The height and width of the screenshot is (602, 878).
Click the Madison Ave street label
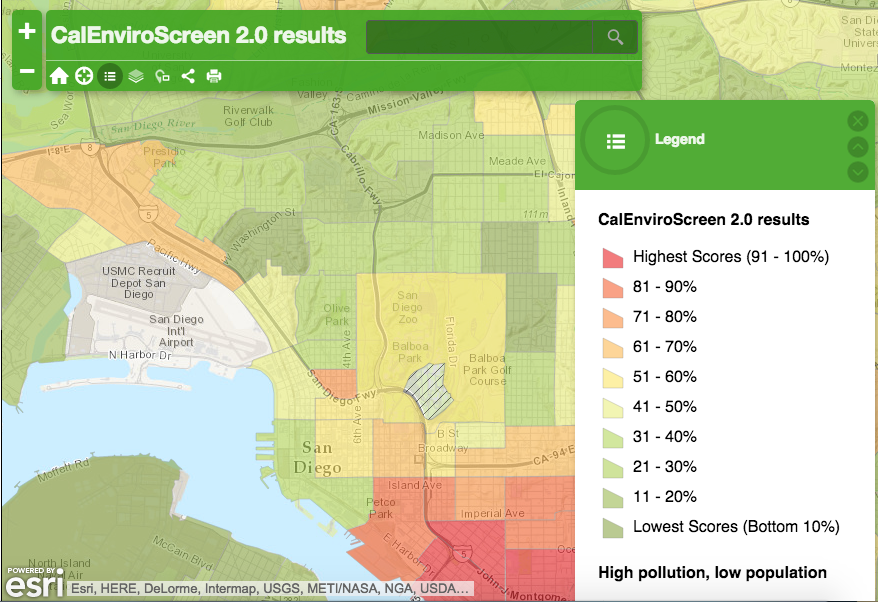click(451, 135)
